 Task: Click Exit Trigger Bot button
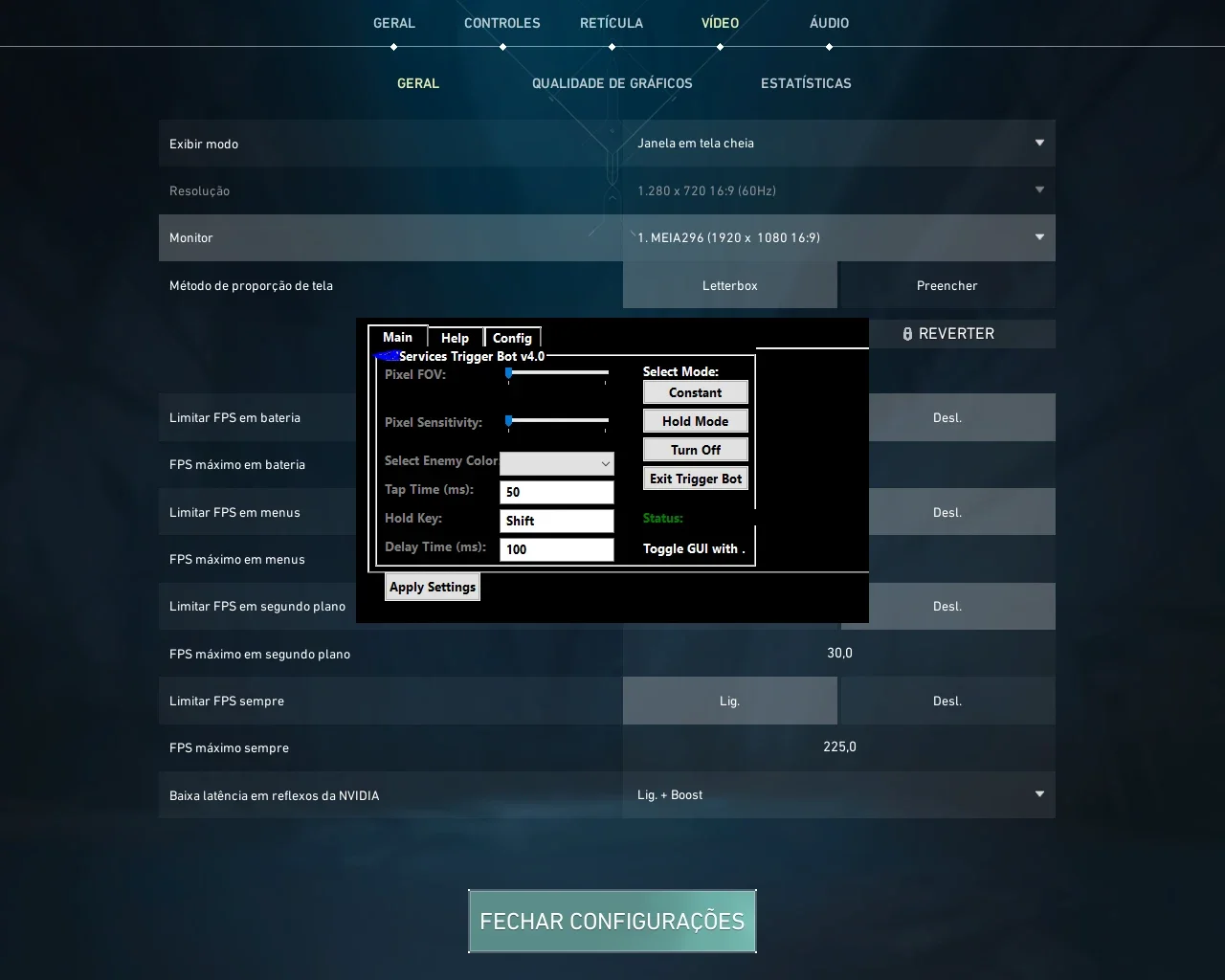pyautogui.click(x=696, y=479)
